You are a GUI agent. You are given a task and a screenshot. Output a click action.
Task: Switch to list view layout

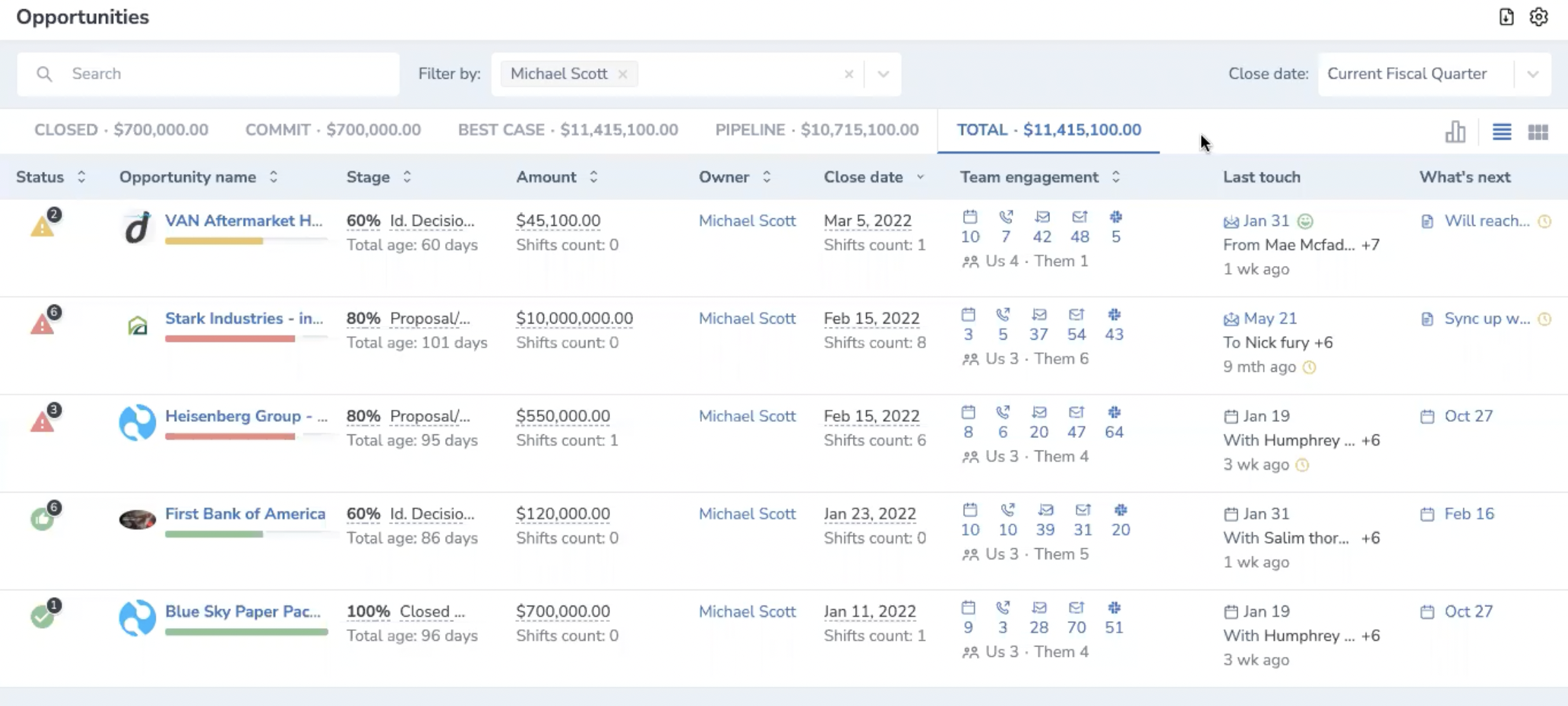coord(1501,131)
